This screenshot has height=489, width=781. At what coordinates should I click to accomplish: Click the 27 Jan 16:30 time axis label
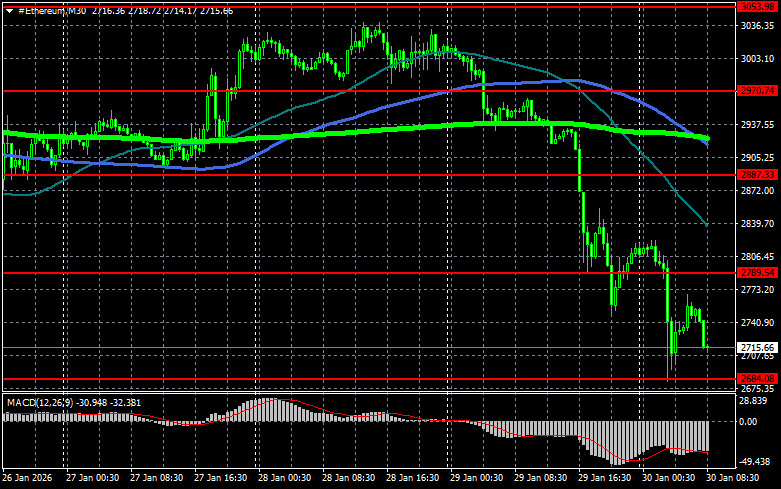223,479
